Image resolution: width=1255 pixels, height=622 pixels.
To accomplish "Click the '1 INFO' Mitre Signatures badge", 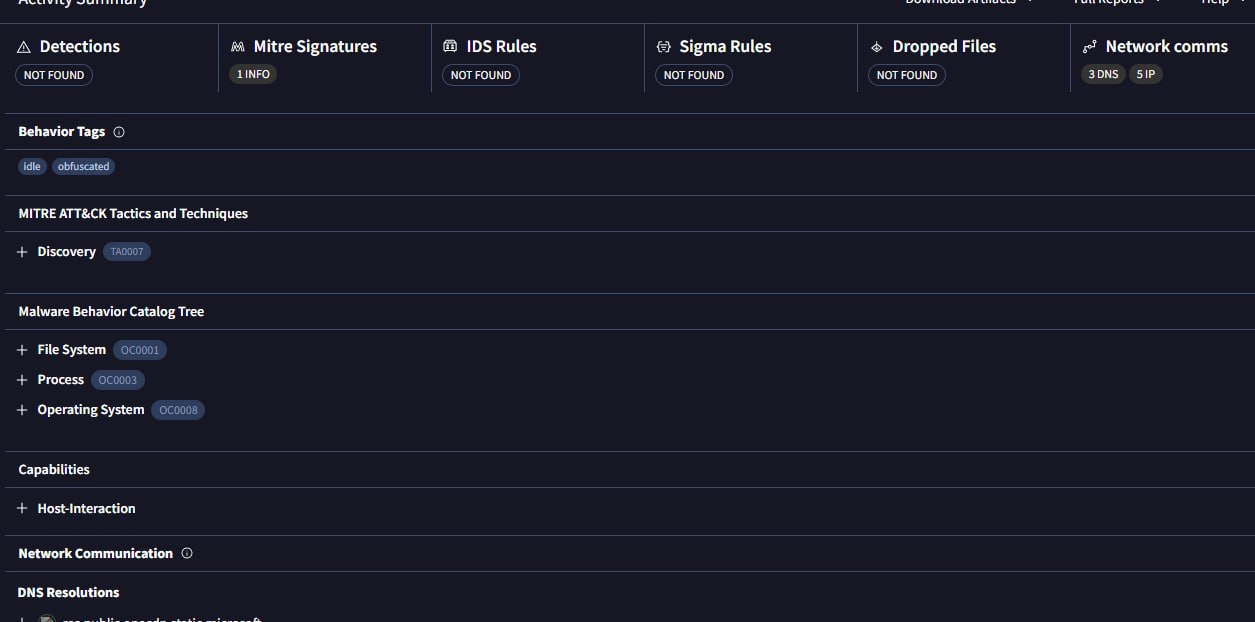I will [x=253, y=75].
